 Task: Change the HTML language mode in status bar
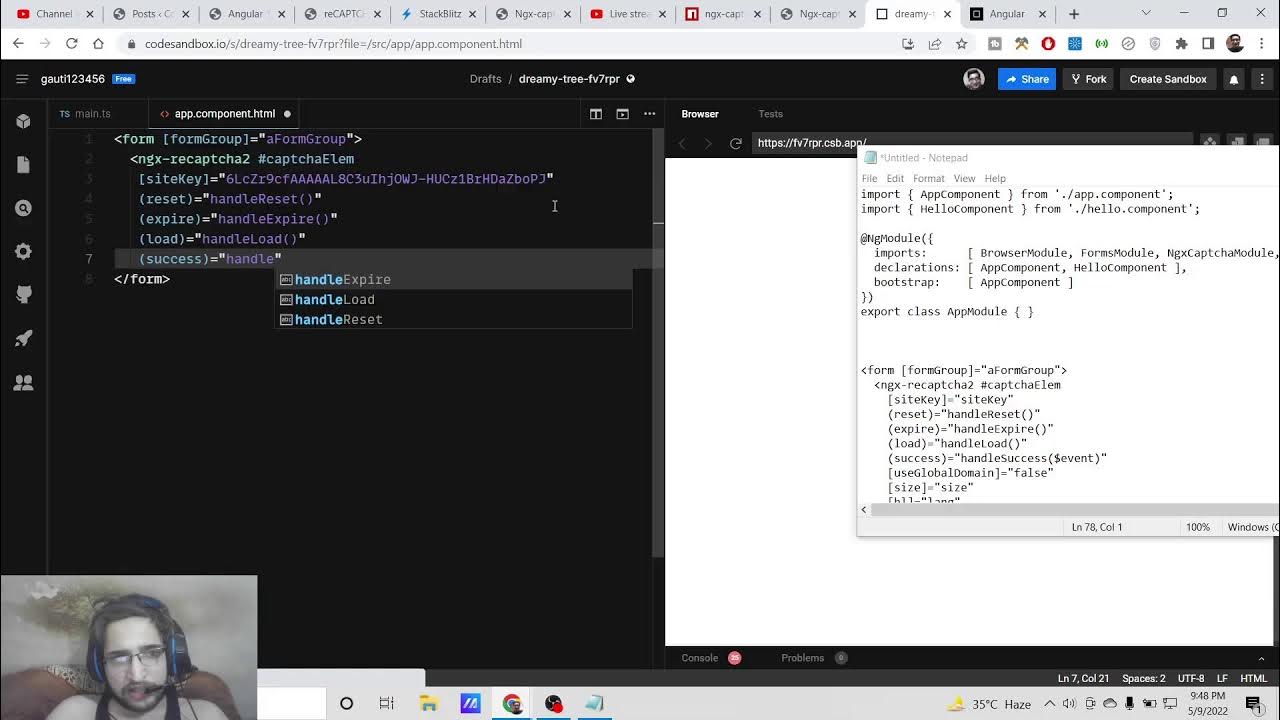click(1253, 678)
